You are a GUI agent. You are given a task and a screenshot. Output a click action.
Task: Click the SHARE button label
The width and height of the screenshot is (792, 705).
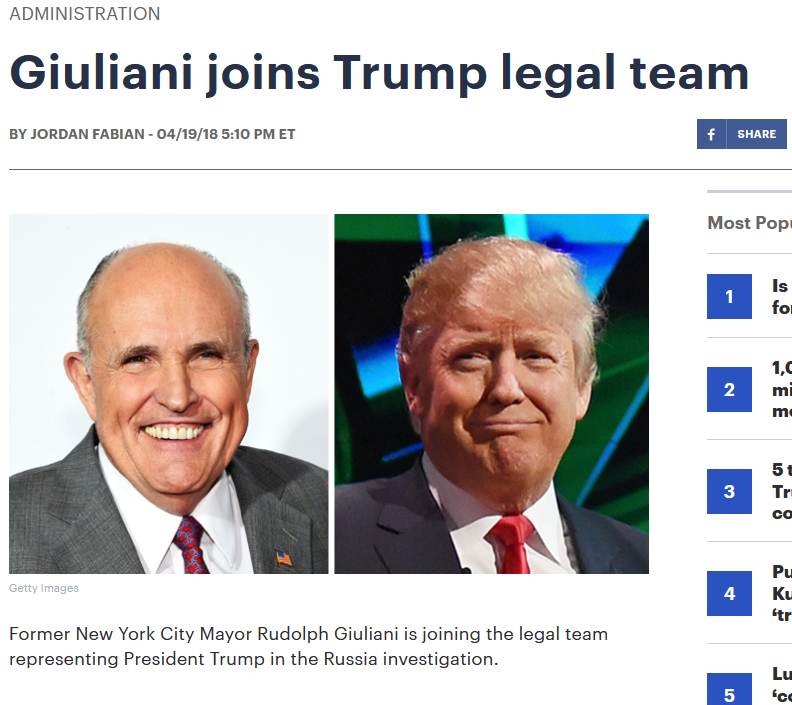pyautogui.click(x=756, y=134)
